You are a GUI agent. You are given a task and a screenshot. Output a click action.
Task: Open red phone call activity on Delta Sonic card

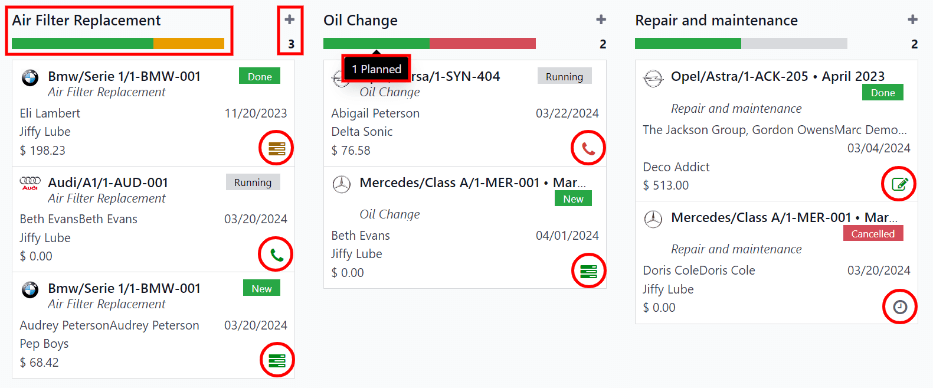point(588,149)
